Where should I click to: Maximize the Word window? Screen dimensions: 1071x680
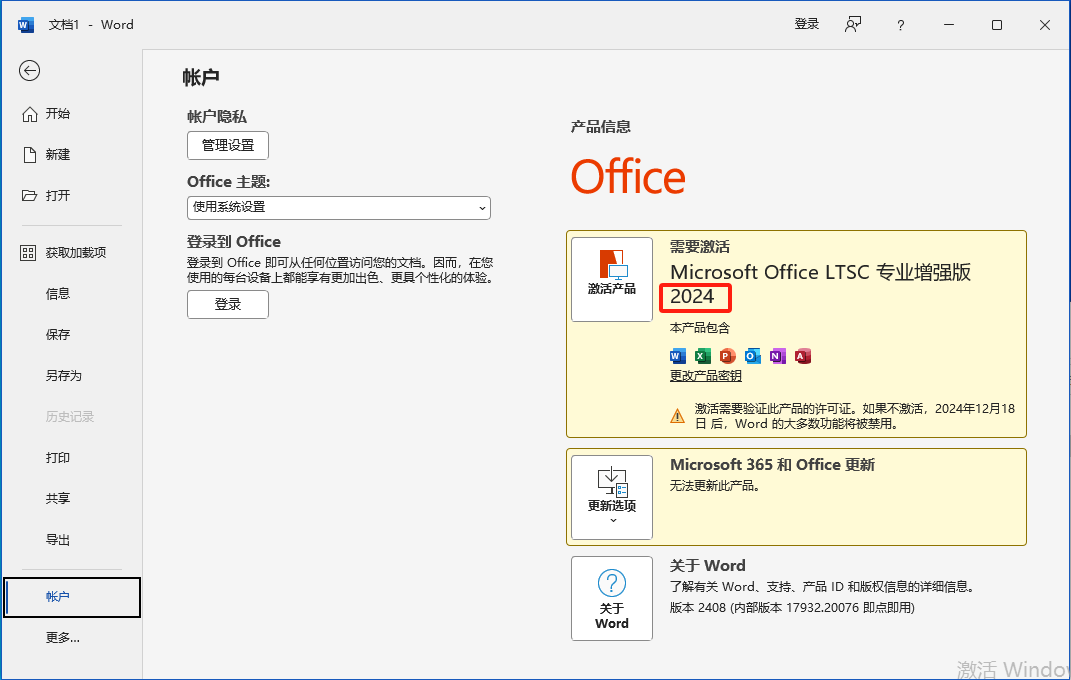click(997, 25)
